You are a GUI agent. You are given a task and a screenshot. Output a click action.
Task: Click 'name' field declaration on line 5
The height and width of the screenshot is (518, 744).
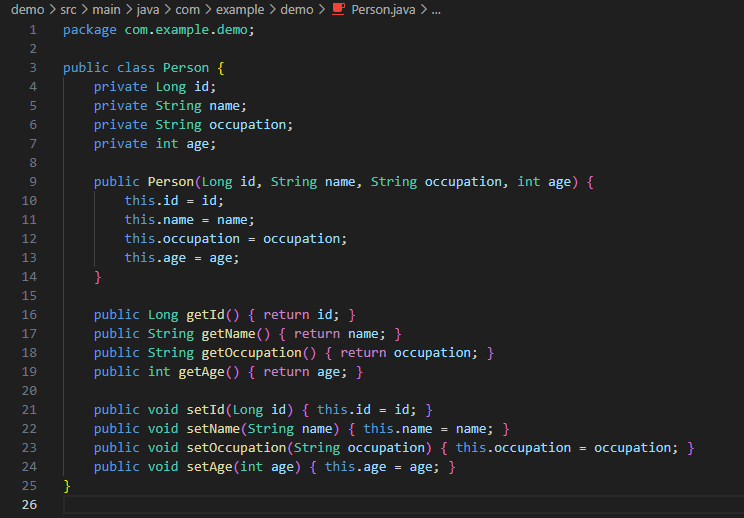tap(224, 106)
